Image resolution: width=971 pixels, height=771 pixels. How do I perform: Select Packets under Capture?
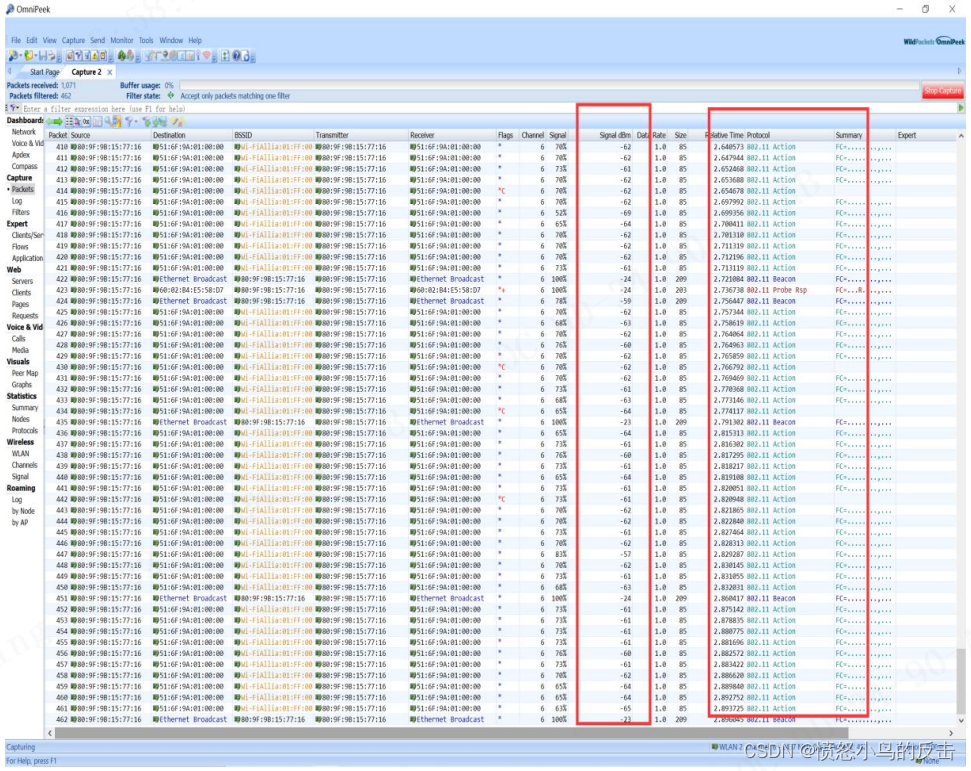click(22, 189)
